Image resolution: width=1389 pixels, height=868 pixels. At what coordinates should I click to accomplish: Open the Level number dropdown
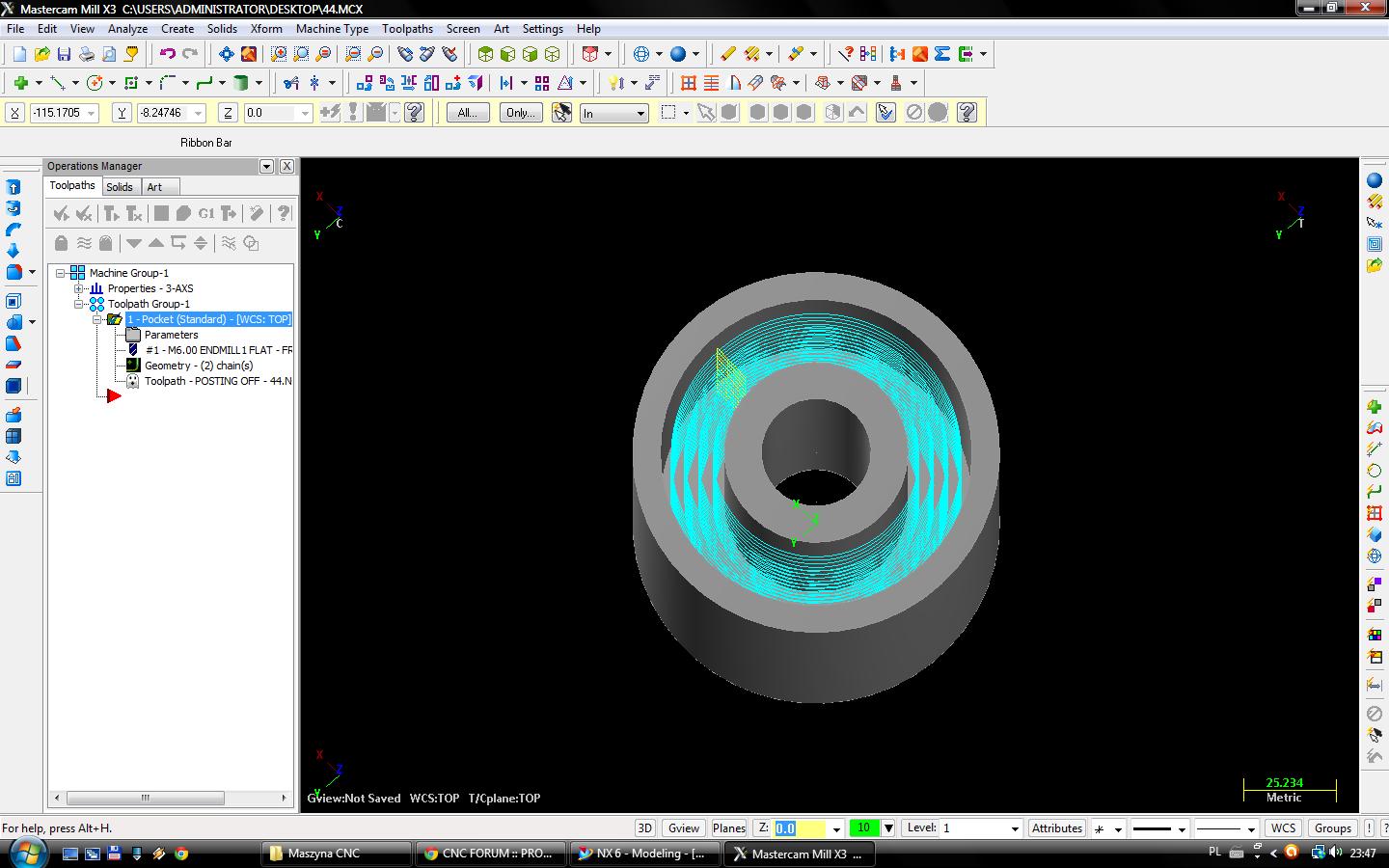(x=1014, y=828)
